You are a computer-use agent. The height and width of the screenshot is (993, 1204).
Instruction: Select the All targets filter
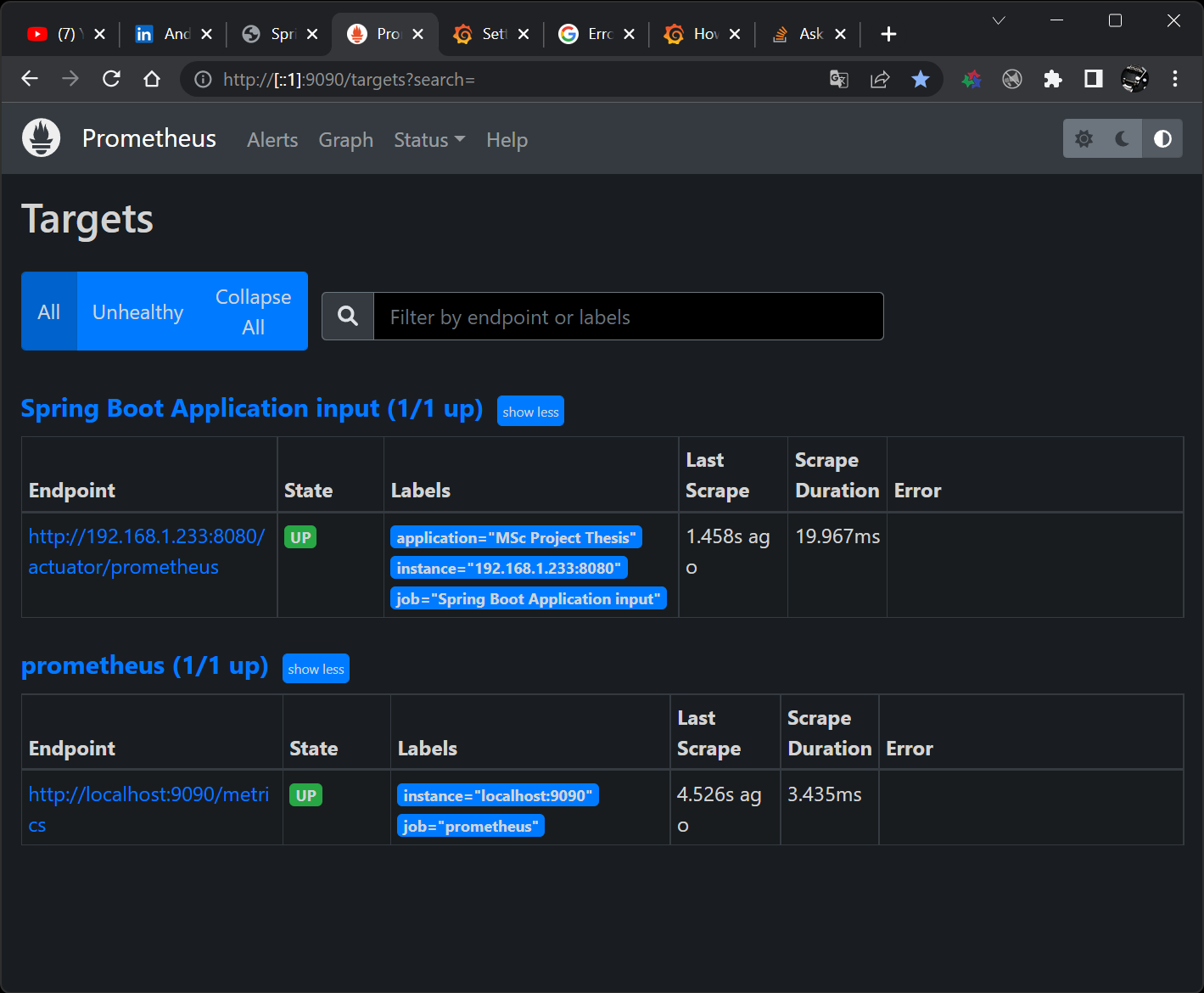(48, 311)
